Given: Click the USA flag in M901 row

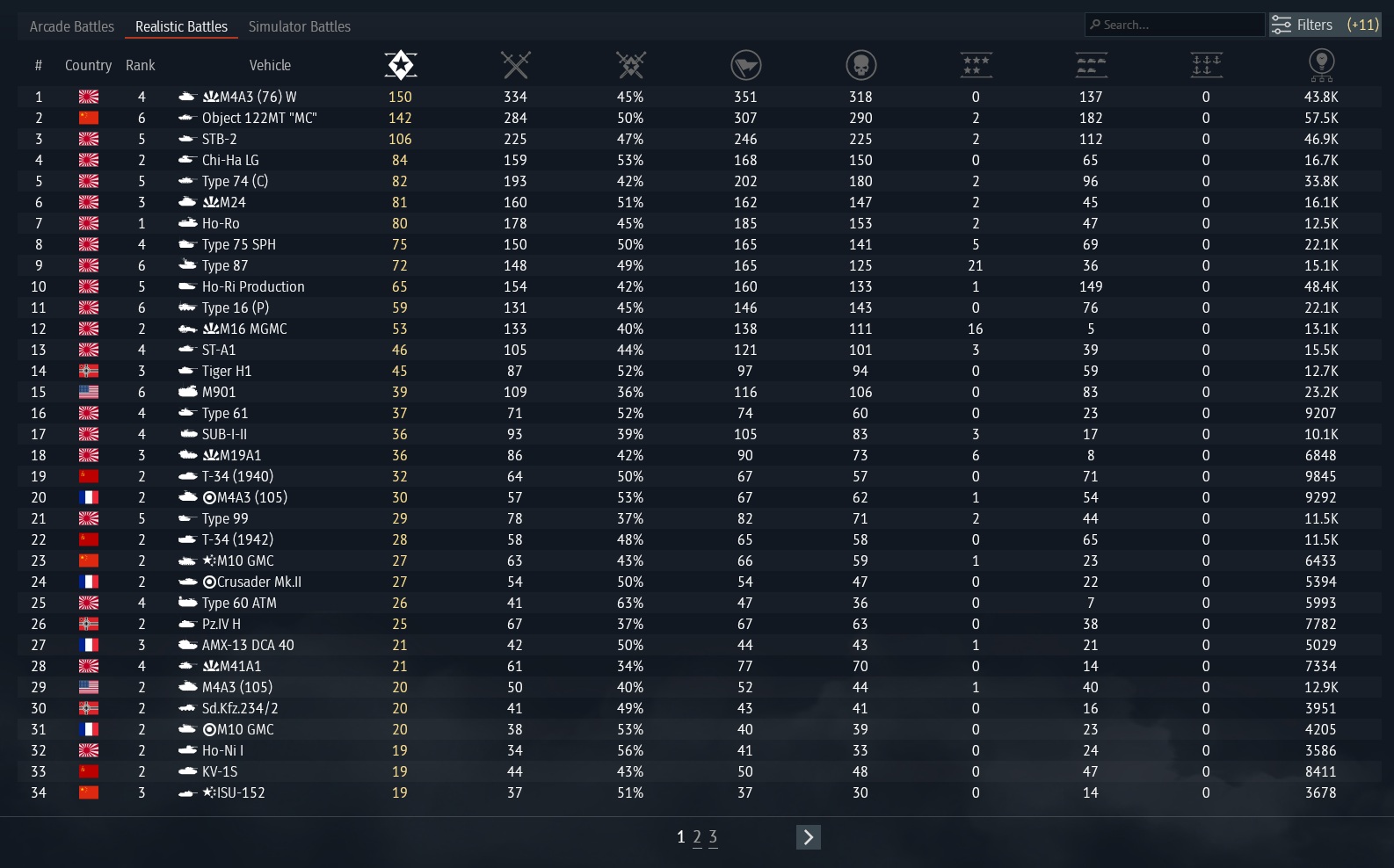Looking at the screenshot, I should pos(89,392).
